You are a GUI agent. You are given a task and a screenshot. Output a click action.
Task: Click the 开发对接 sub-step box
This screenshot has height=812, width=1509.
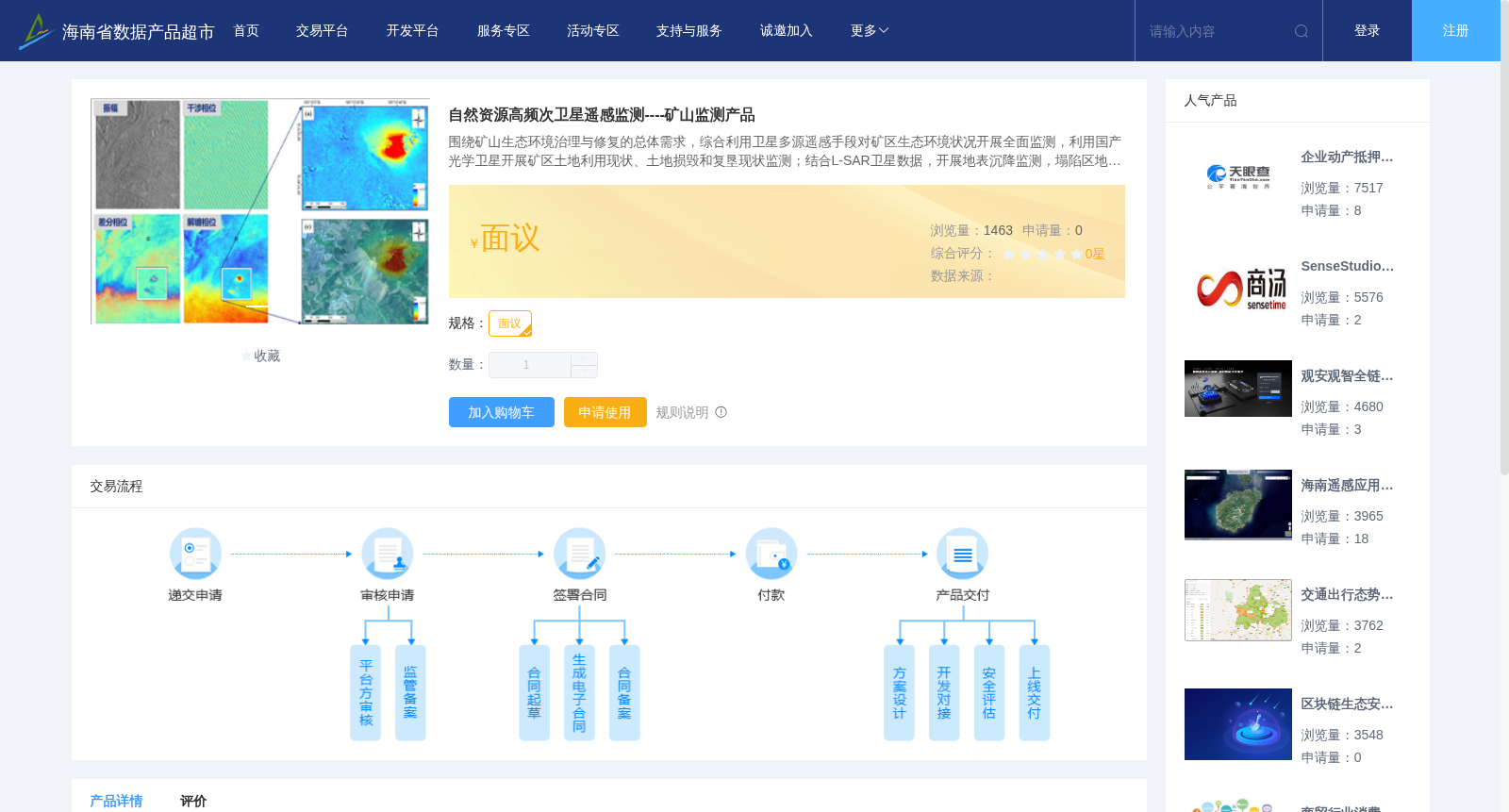(x=944, y=692)
